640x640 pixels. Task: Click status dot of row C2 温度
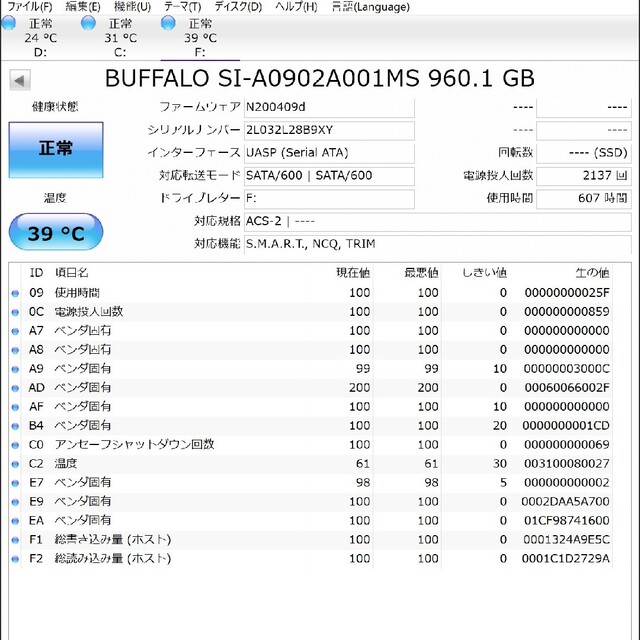coord(15,464)
